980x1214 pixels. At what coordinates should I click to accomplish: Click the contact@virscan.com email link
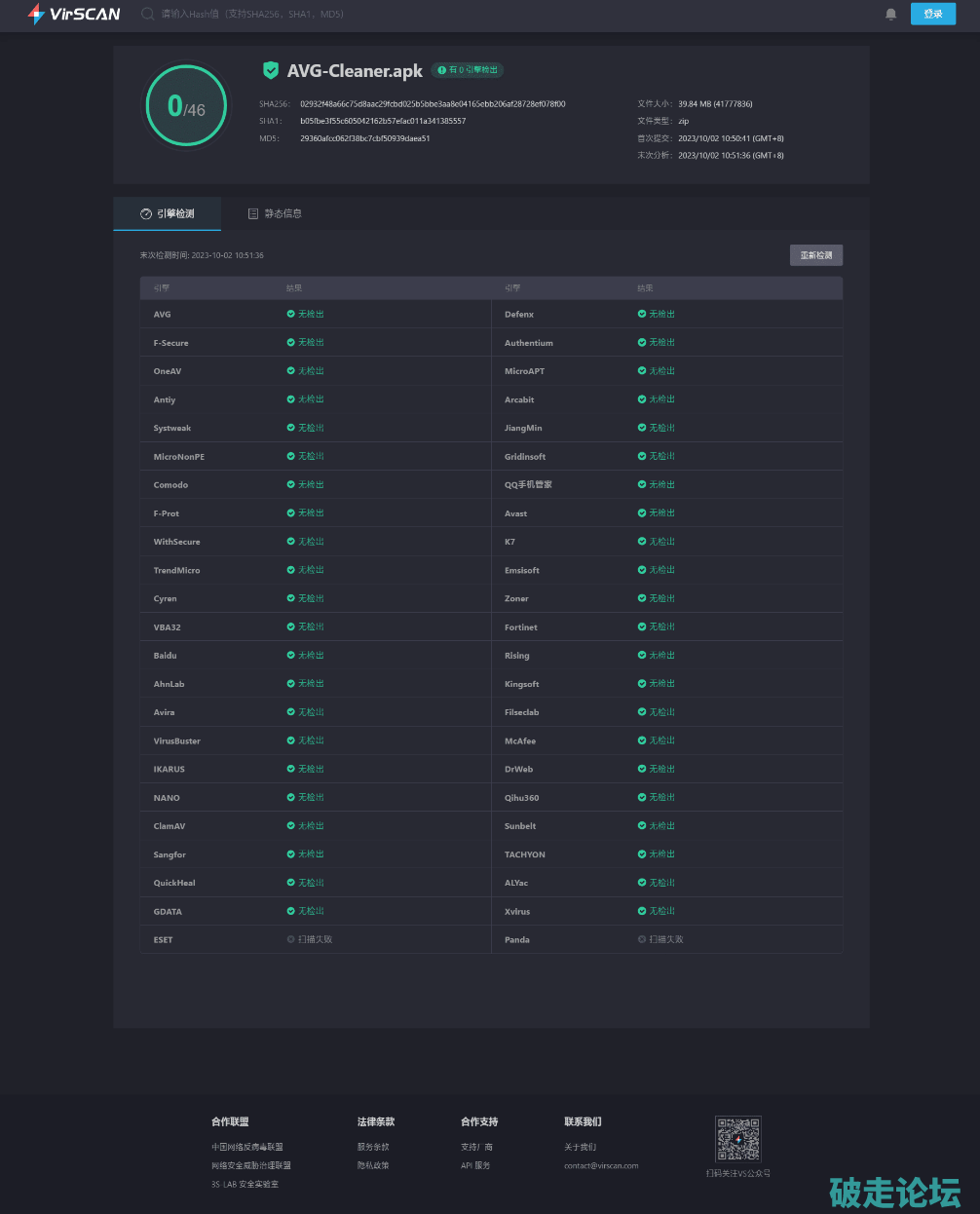pyautogui.click(x=601, y=1165)
